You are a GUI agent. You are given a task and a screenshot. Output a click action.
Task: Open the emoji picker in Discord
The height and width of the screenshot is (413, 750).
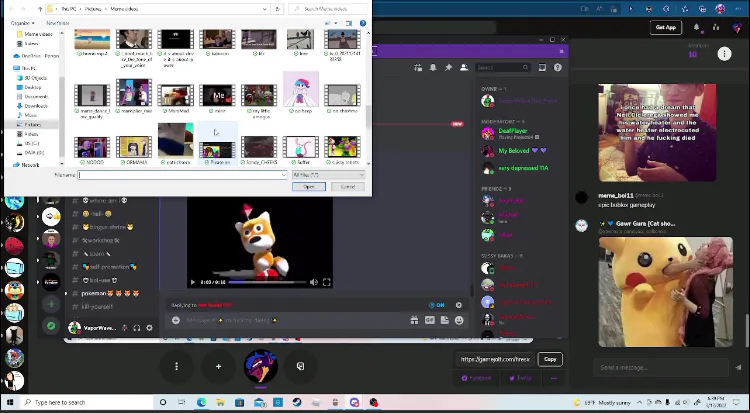click(459, 321)
